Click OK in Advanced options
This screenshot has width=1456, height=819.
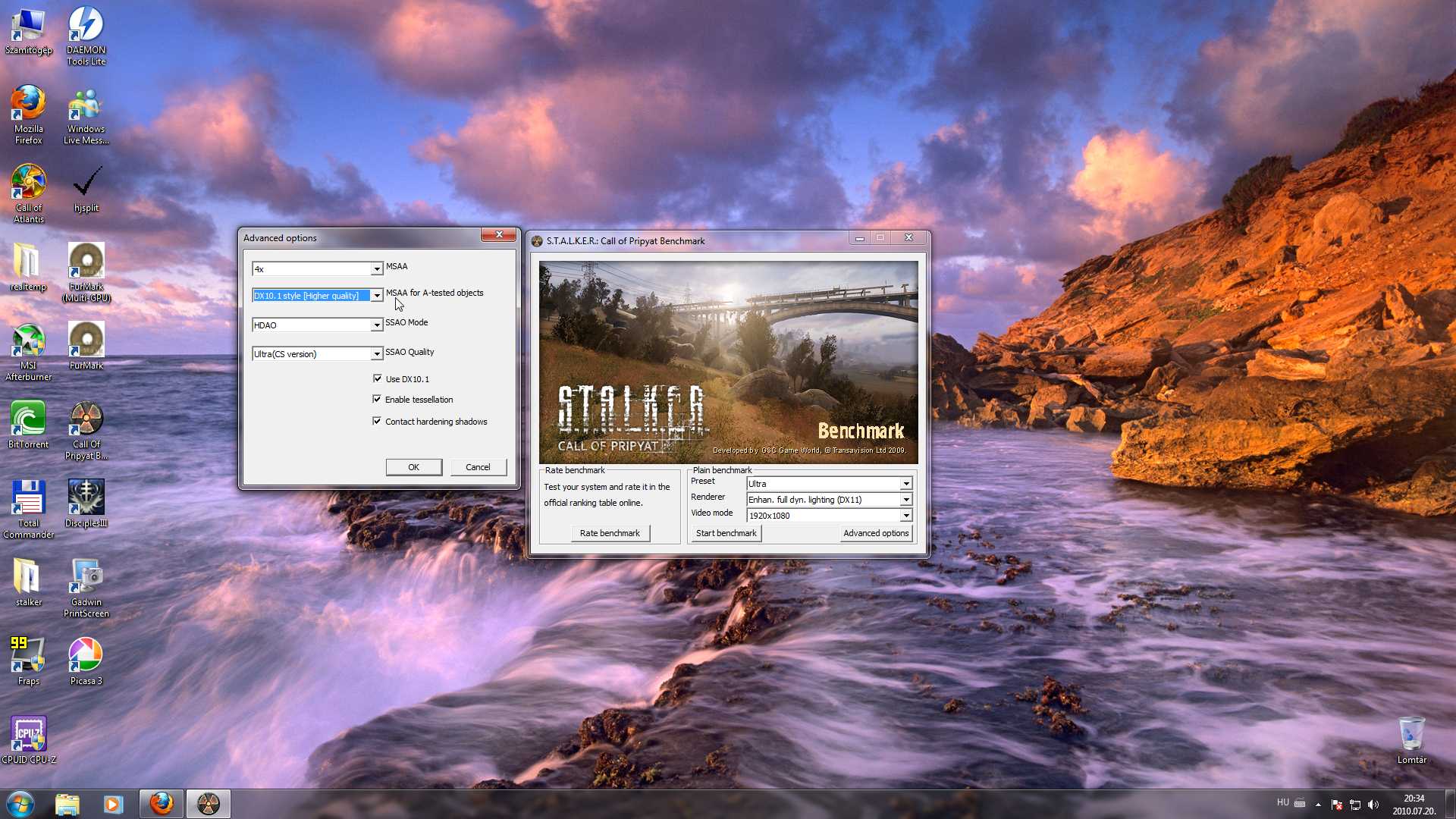[x=413, y=467]
